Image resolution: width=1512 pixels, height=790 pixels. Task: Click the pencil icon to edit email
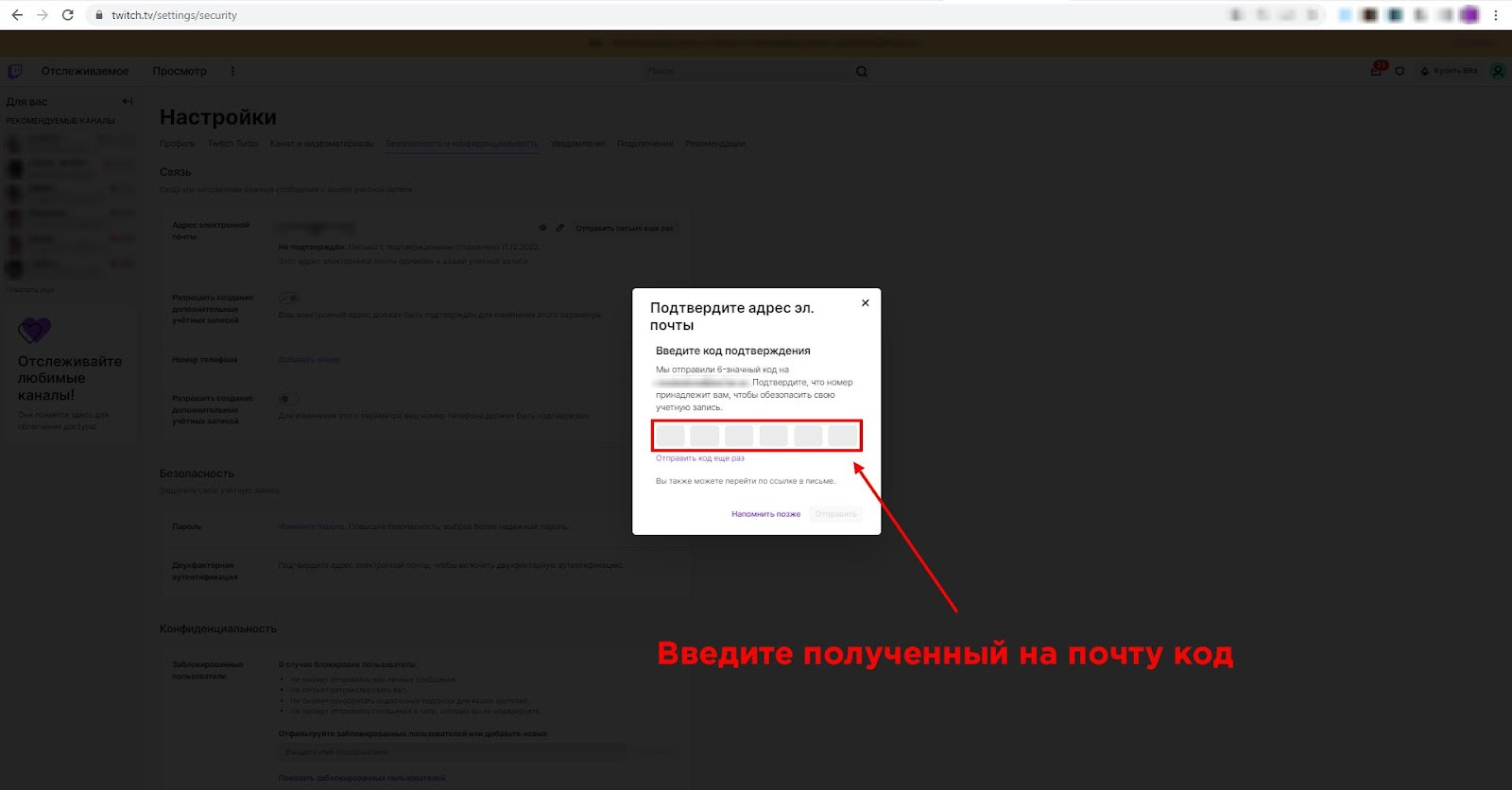coord(559,228)
